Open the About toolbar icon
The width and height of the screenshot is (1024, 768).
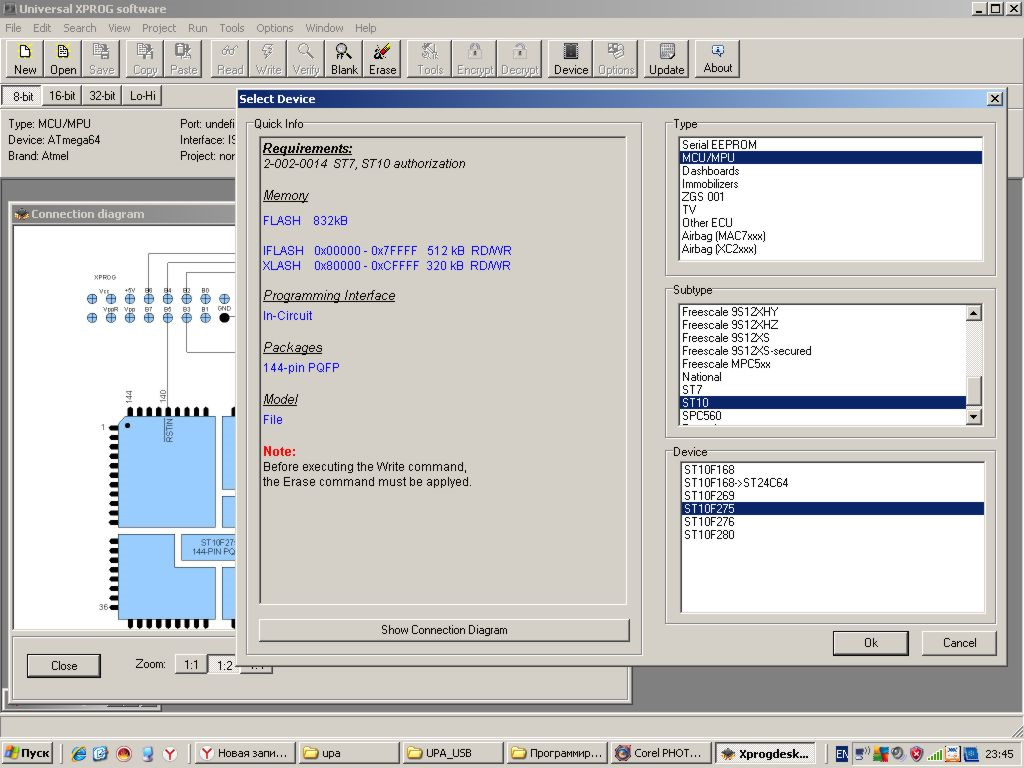pos(717,58)
